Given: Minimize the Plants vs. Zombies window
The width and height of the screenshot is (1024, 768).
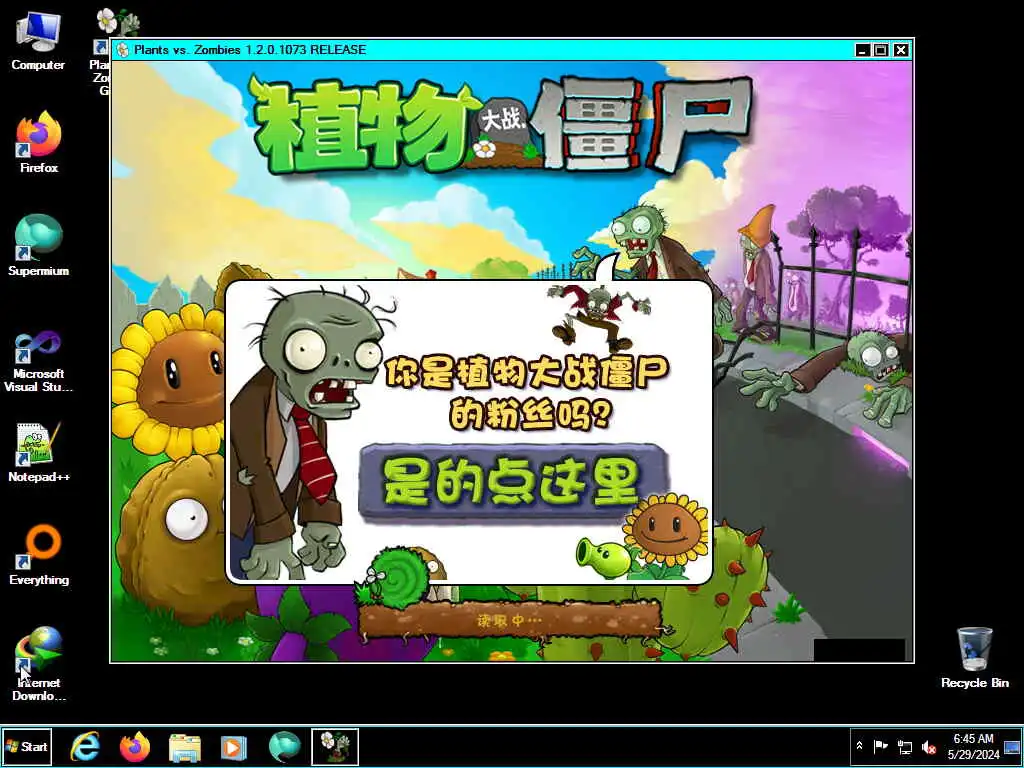Looking at the screenshot, I should point(863,50).
